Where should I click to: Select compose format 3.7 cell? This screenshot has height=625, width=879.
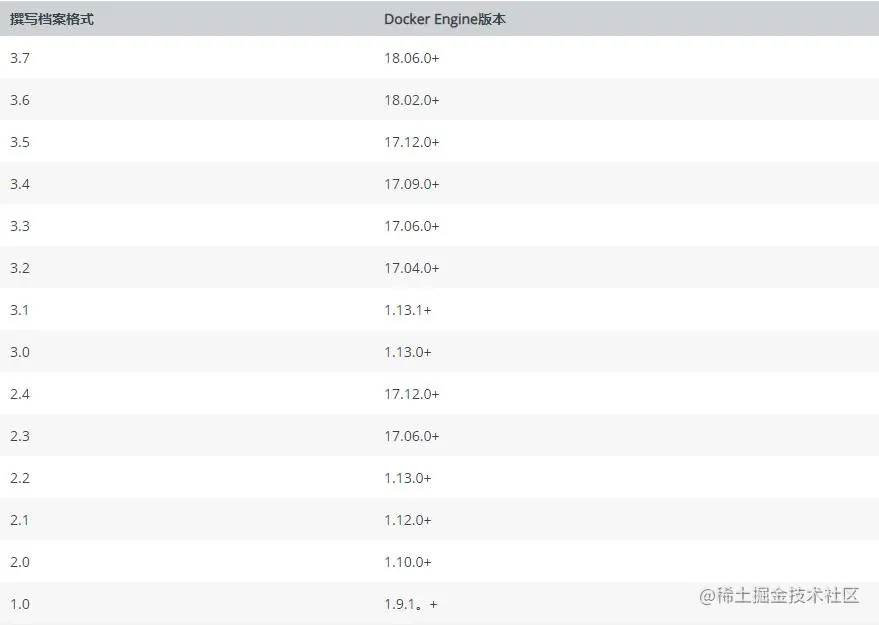pos(20,58)
